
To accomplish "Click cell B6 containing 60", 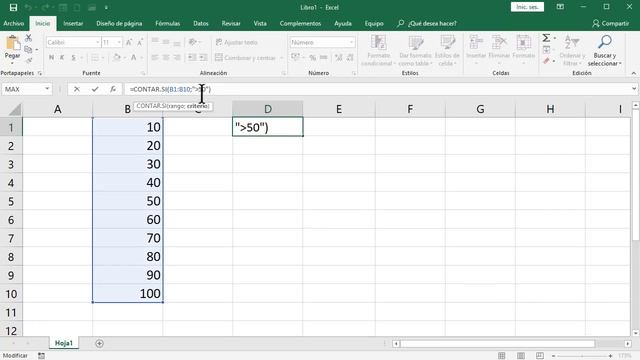I will [128, 220].
